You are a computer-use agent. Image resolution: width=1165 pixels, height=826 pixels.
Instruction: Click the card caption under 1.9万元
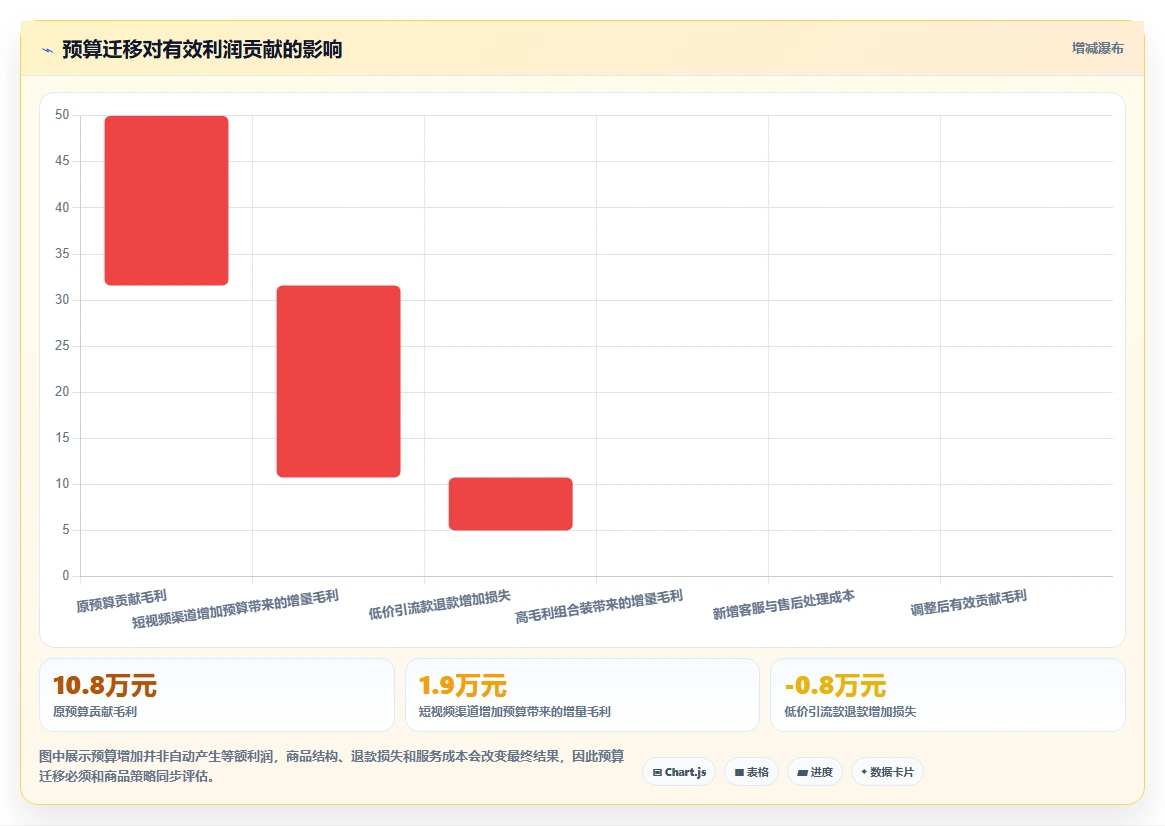(x=515, y=712)
